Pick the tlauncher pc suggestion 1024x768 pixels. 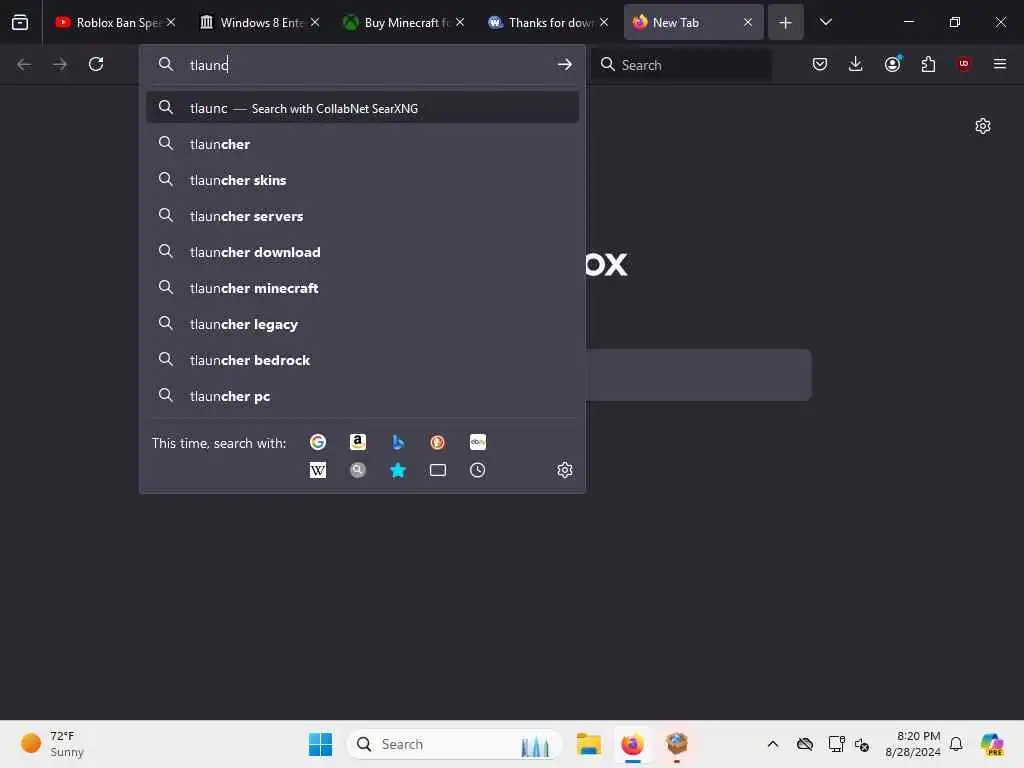[x=362, y=396]
